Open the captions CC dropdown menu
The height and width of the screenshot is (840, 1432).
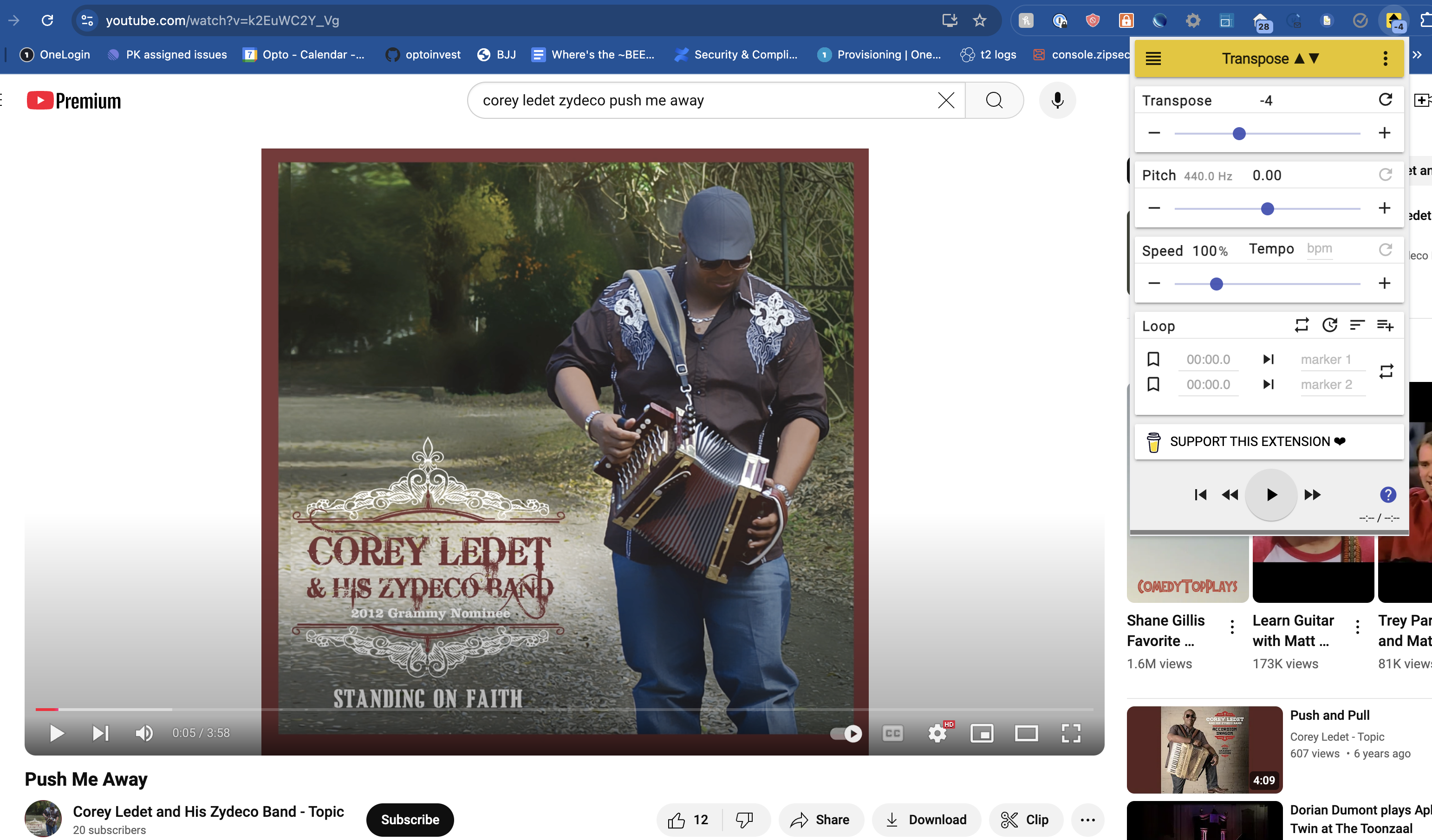point(892,733)
